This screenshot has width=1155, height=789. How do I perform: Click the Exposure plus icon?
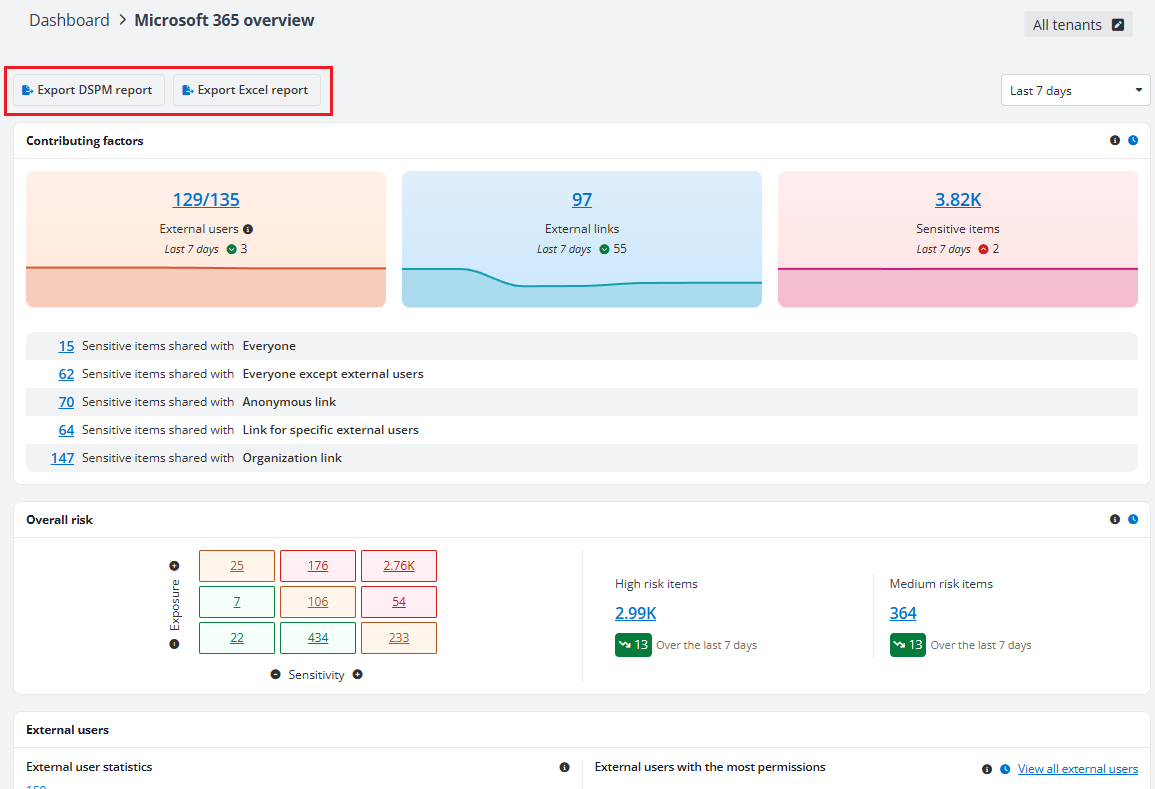(x=175, y=566)
